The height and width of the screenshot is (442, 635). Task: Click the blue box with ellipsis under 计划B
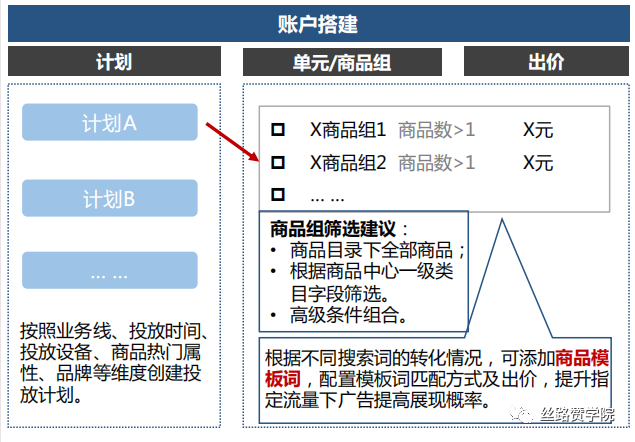pyautogui.click(x=110, y=270)
